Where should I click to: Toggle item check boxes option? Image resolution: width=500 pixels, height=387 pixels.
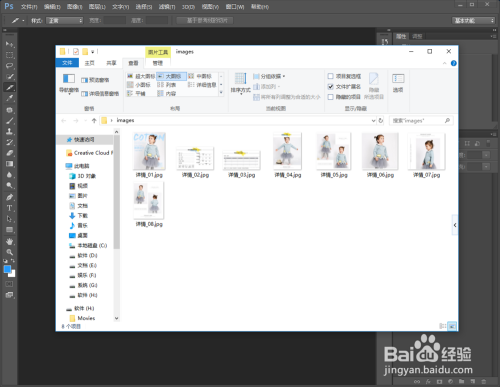point(344,76)
